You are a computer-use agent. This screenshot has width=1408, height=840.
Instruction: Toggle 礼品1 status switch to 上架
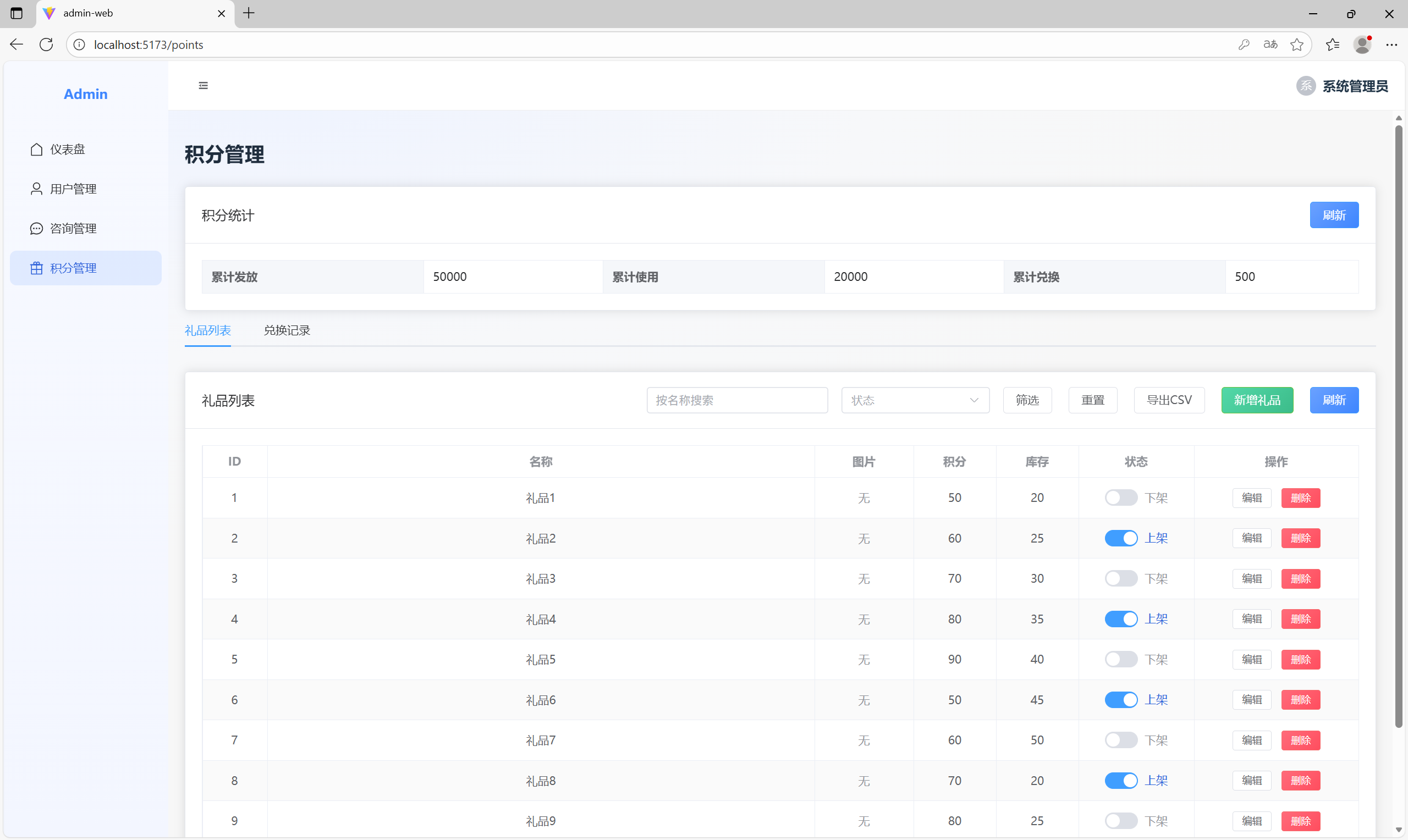coord(1120,498)
